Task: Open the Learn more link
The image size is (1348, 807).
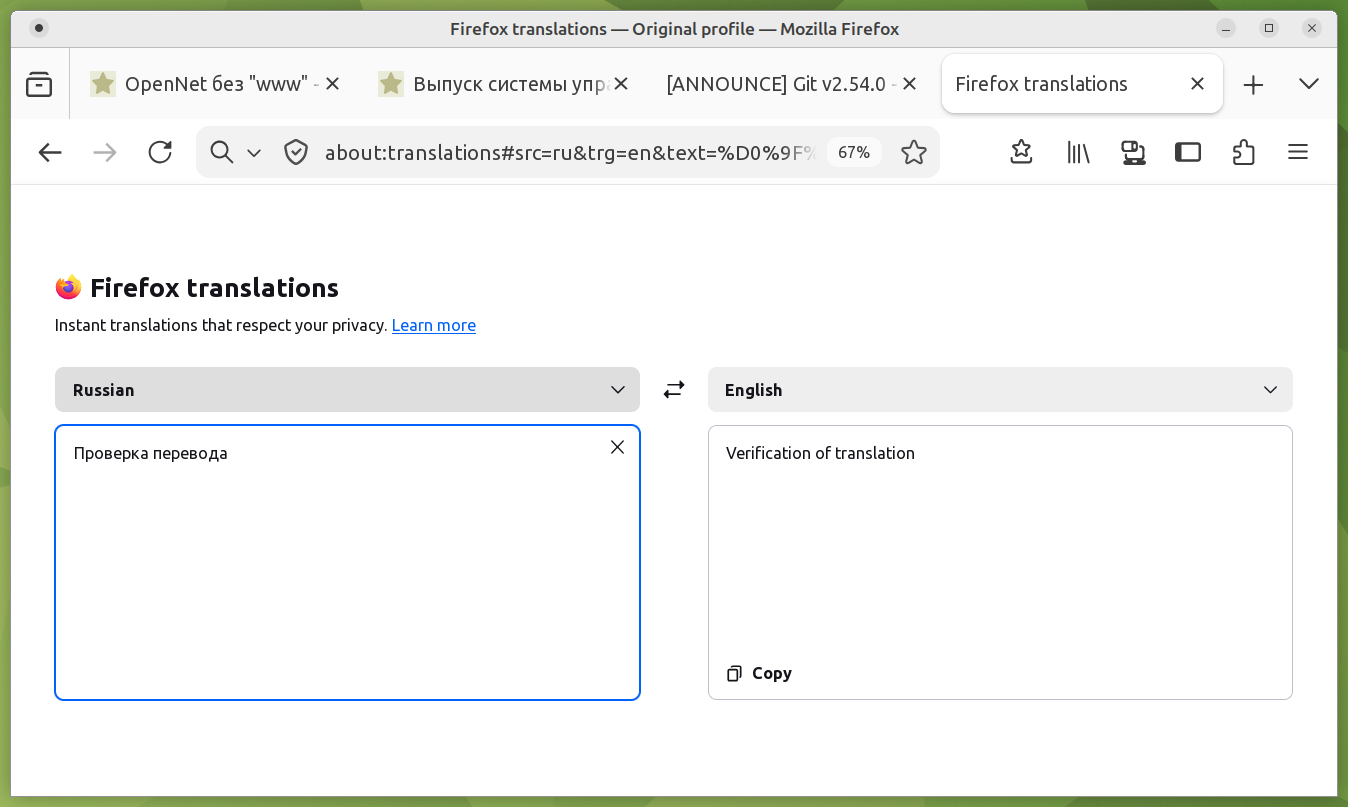Action: (433, 325)
